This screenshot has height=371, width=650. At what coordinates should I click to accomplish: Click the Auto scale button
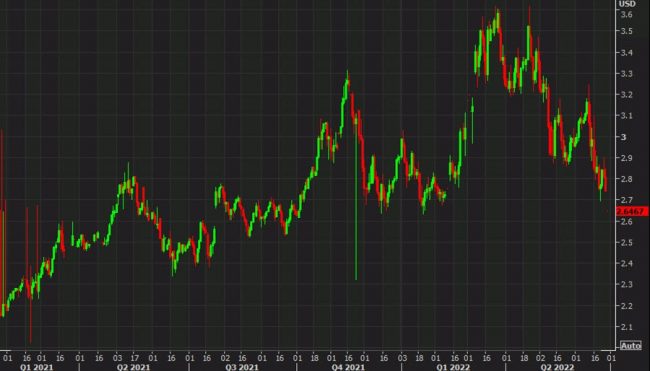click(x=631, y=345)
